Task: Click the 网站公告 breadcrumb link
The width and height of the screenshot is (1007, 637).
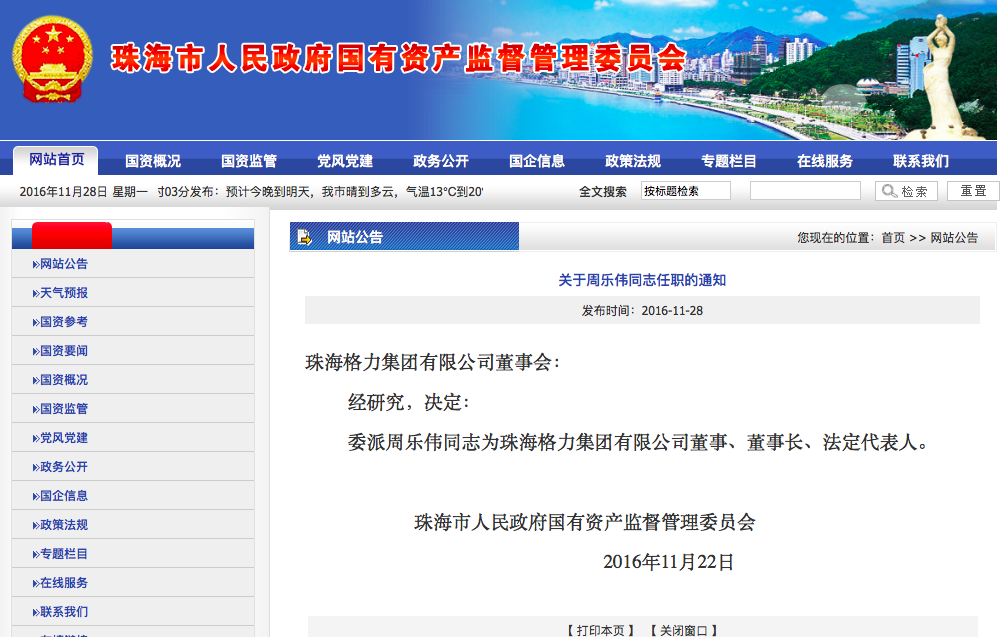Action: 954,238
